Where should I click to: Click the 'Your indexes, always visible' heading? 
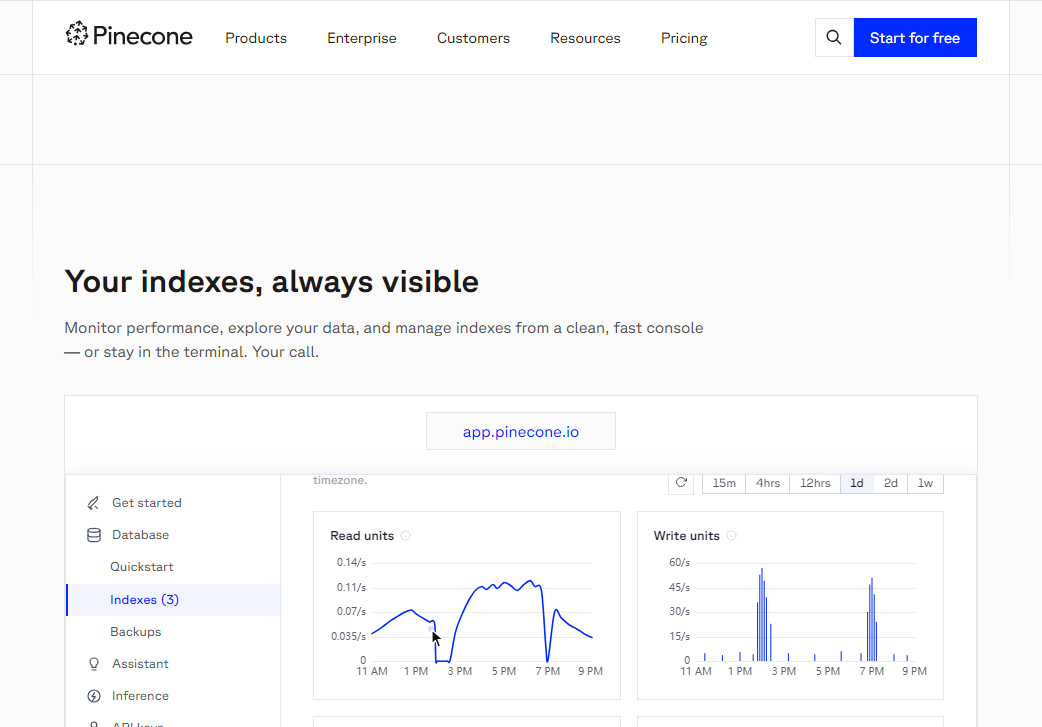pyautogui.click(x=271, y=282)
